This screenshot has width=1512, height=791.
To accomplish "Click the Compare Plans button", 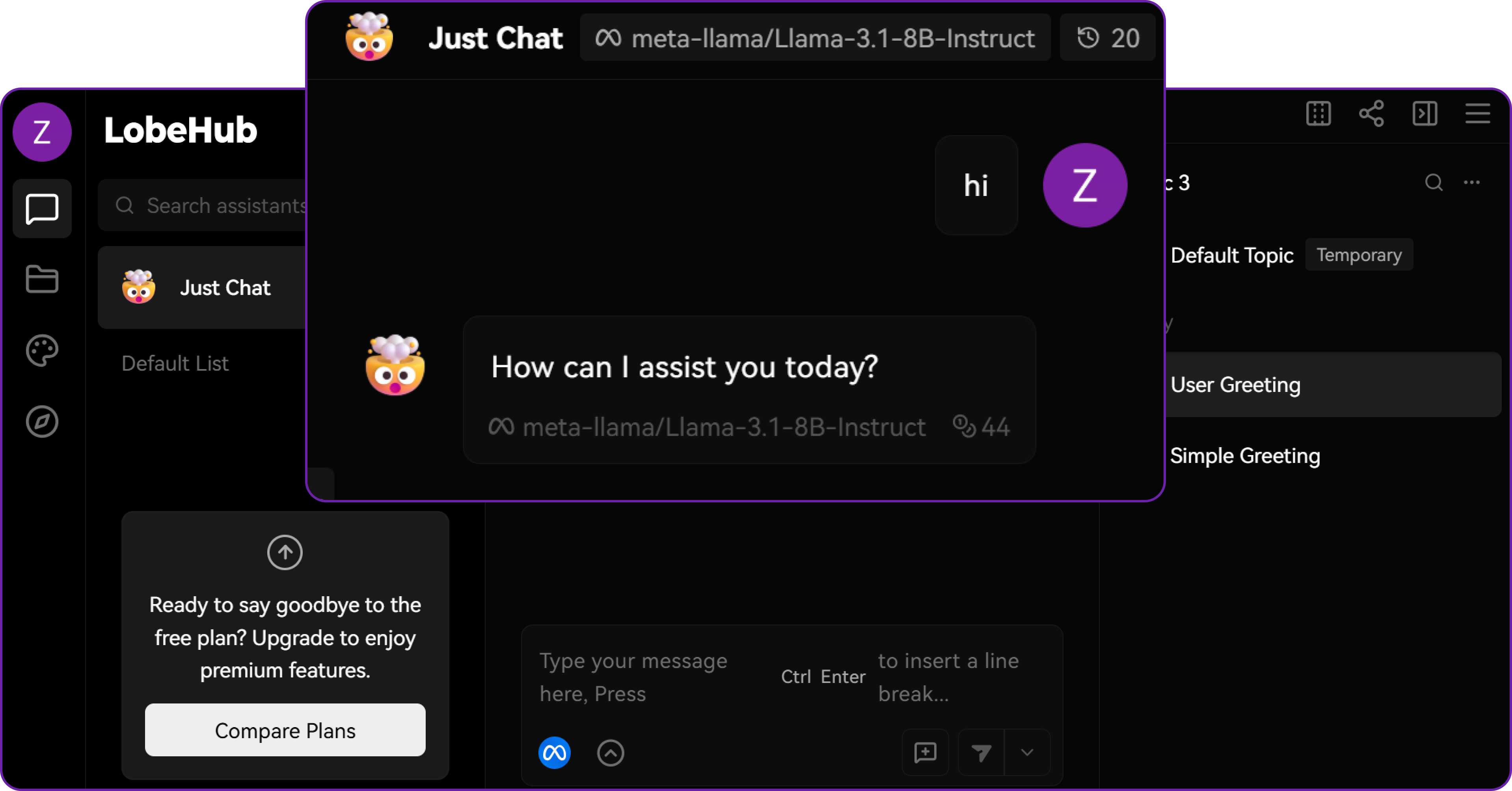I will 285,730.
